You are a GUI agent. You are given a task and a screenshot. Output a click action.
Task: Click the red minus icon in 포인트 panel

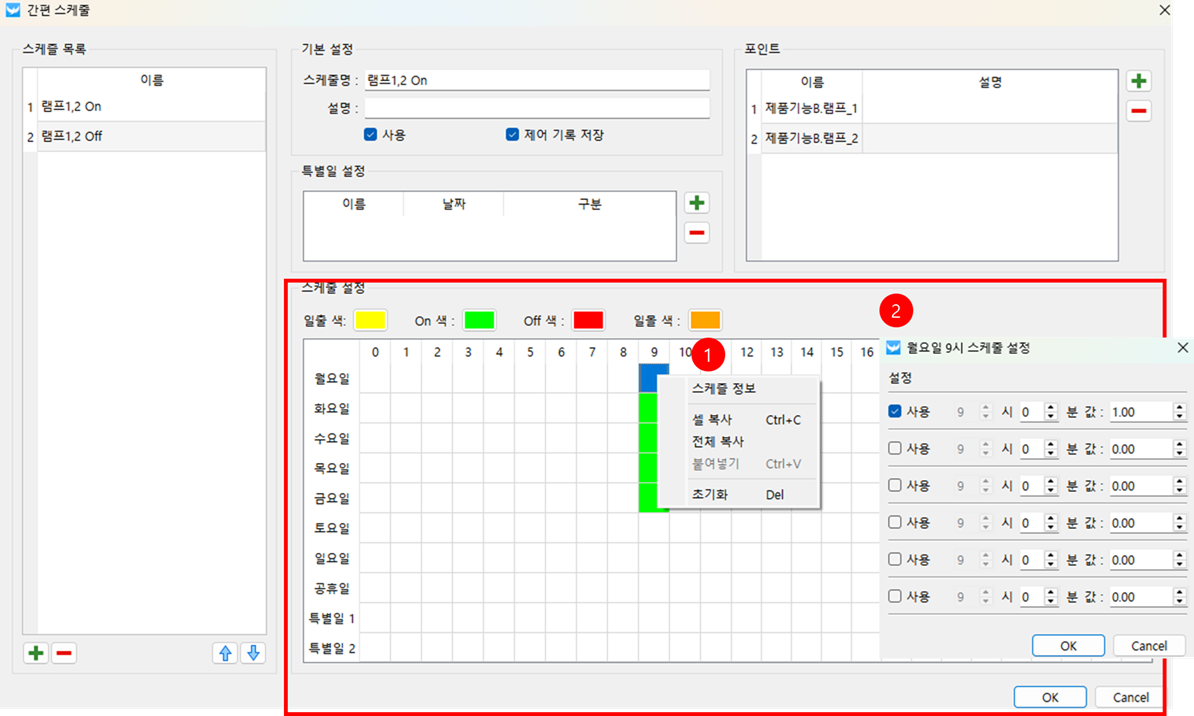click(1138, 111)
